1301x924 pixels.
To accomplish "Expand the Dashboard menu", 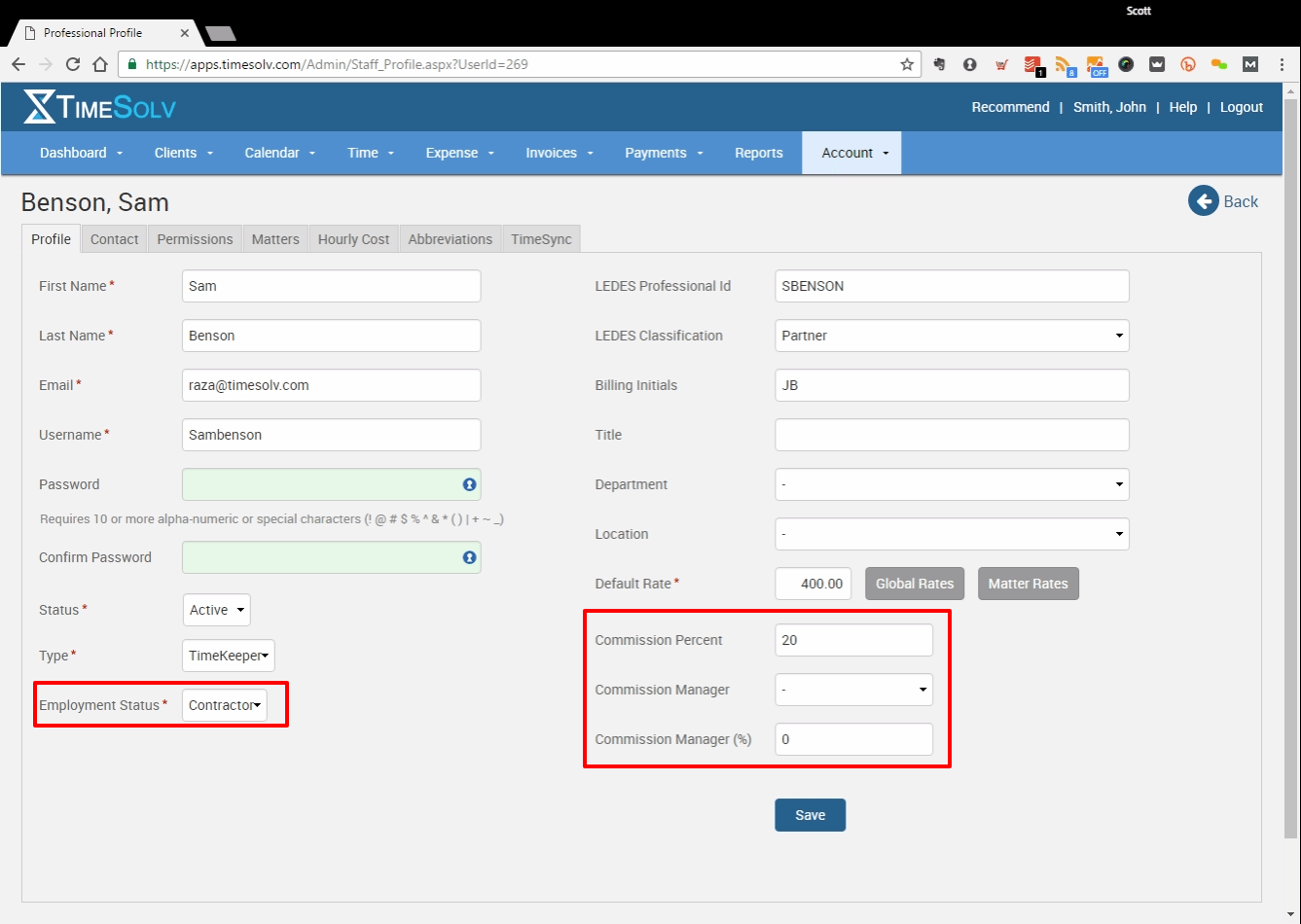I will [82, 153].
